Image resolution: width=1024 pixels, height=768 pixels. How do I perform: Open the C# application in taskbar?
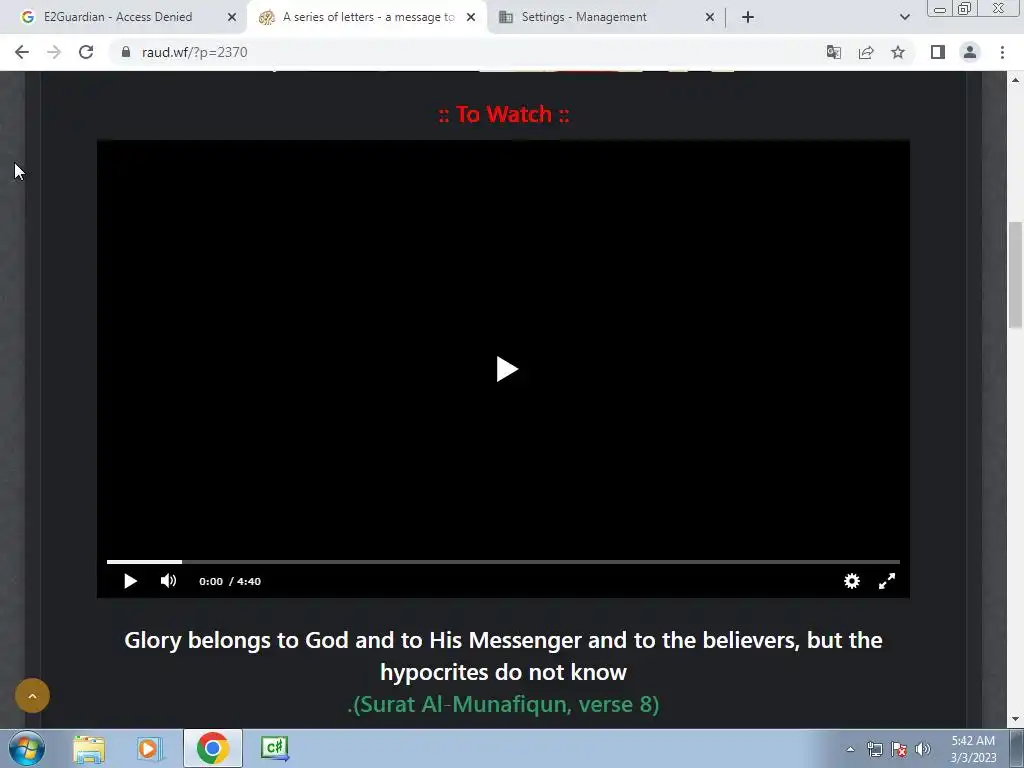click(274, 748)
